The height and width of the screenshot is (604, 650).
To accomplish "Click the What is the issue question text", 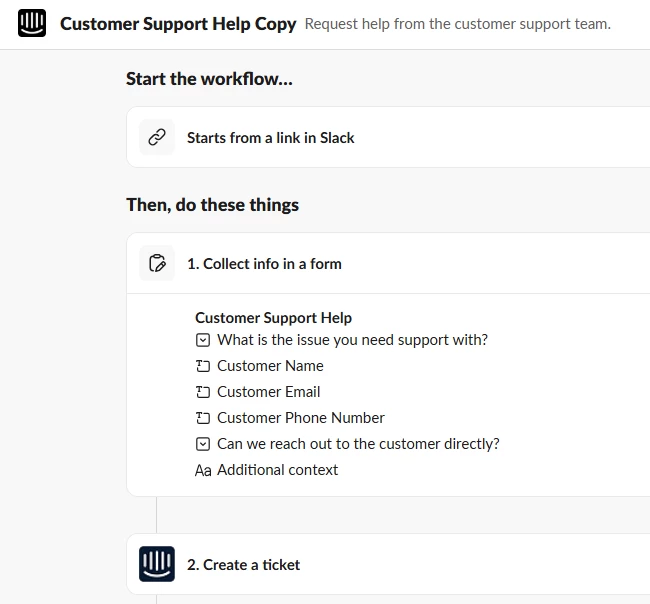I will [x=352, y=340].
